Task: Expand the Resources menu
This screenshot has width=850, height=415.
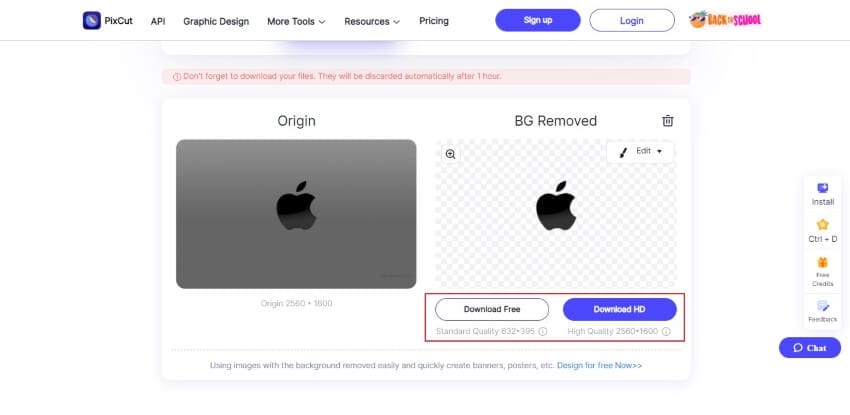Action: coord(372,21)
